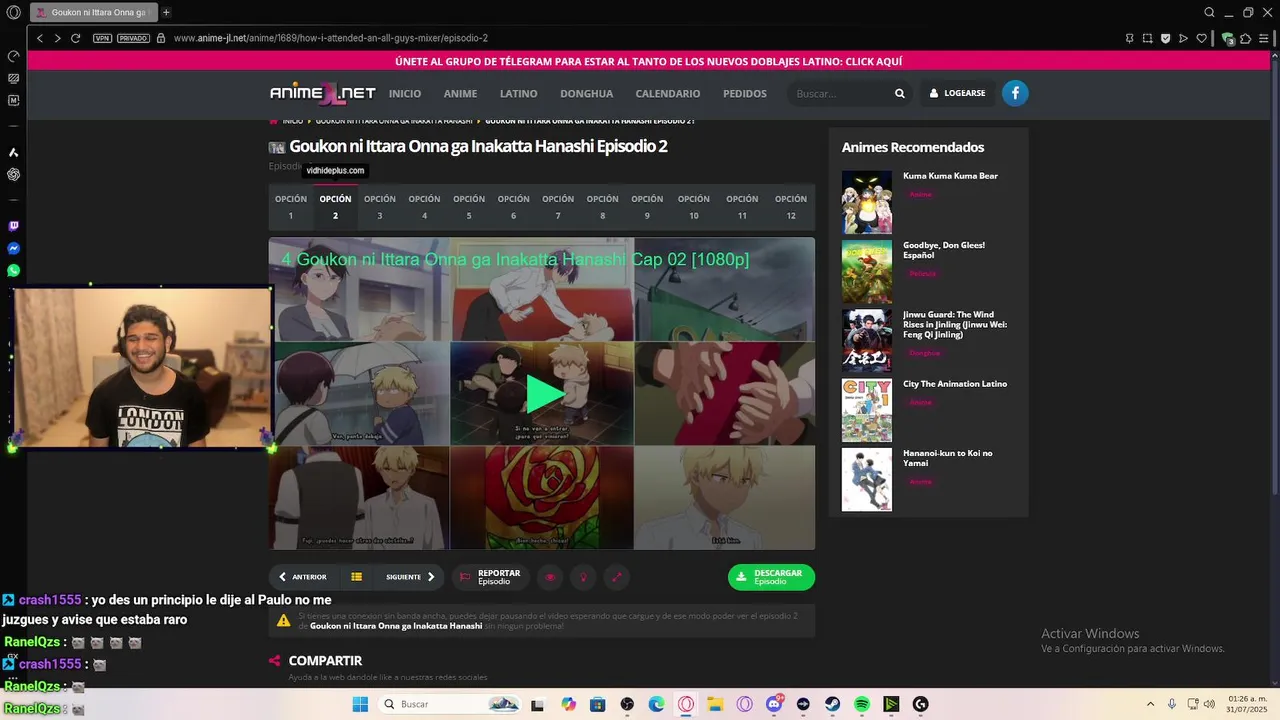Go to ANTERIOR previous episode
The image size is (1280, 720).
(302, 577)
